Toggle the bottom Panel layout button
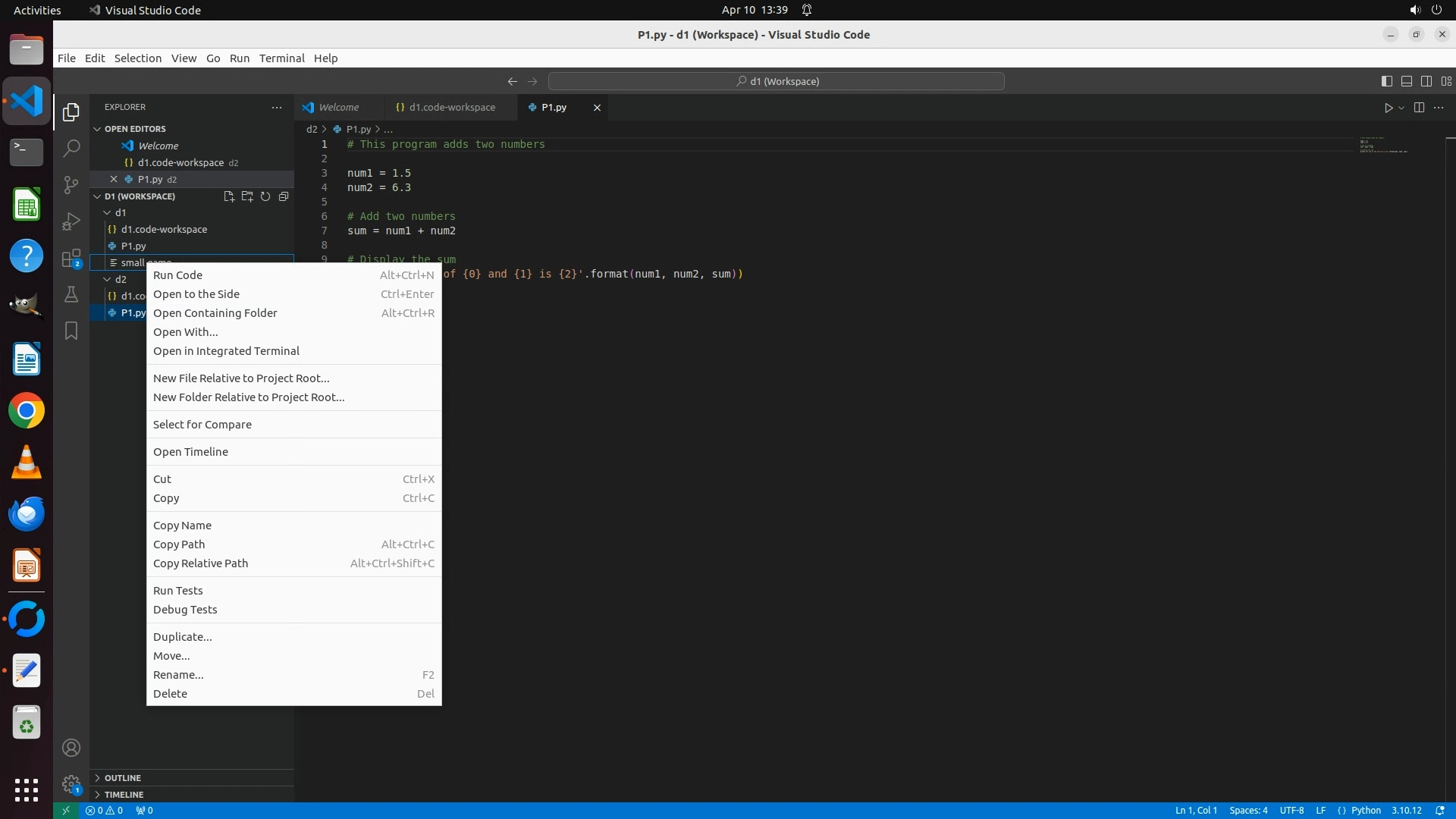Viewport: 1456px width, 819px height. pyautogui.click(x=1406, y=81)
